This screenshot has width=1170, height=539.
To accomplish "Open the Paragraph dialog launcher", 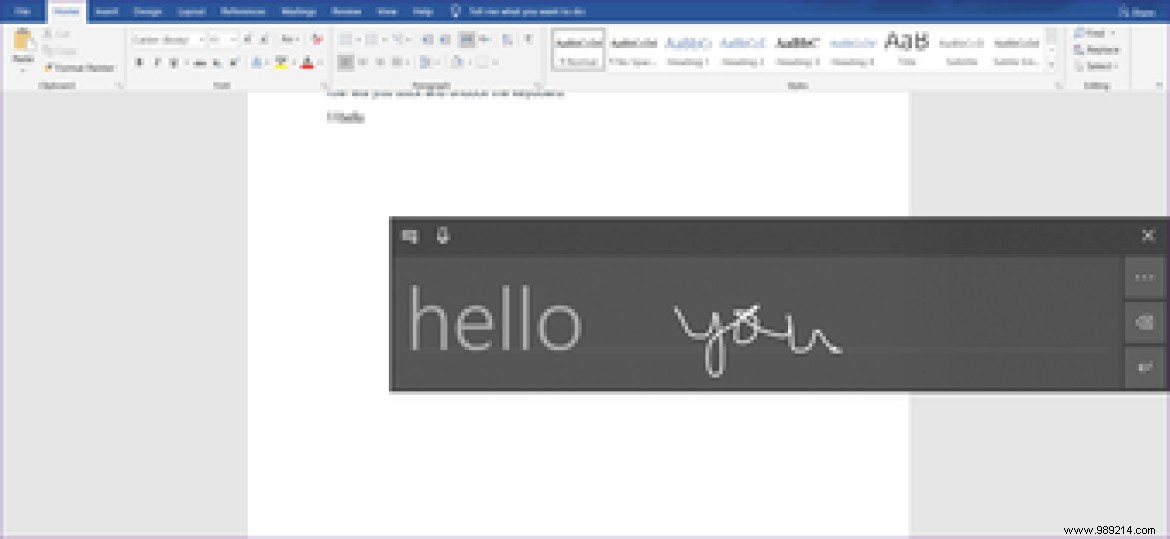I will coord(538,87).
